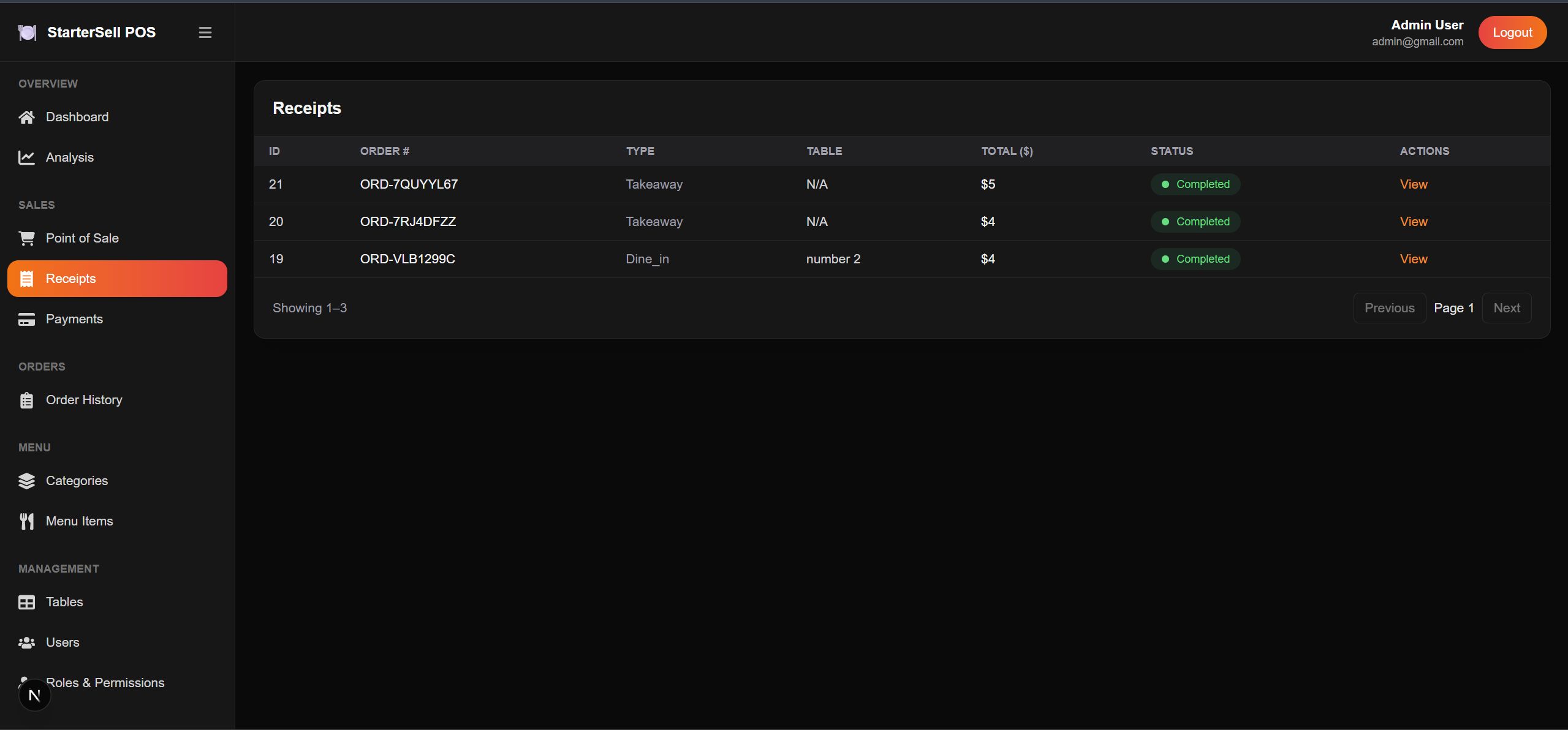1568x730 pixels.
Task: Click the Dashboard home icon
Action: (x=26, y=117)
